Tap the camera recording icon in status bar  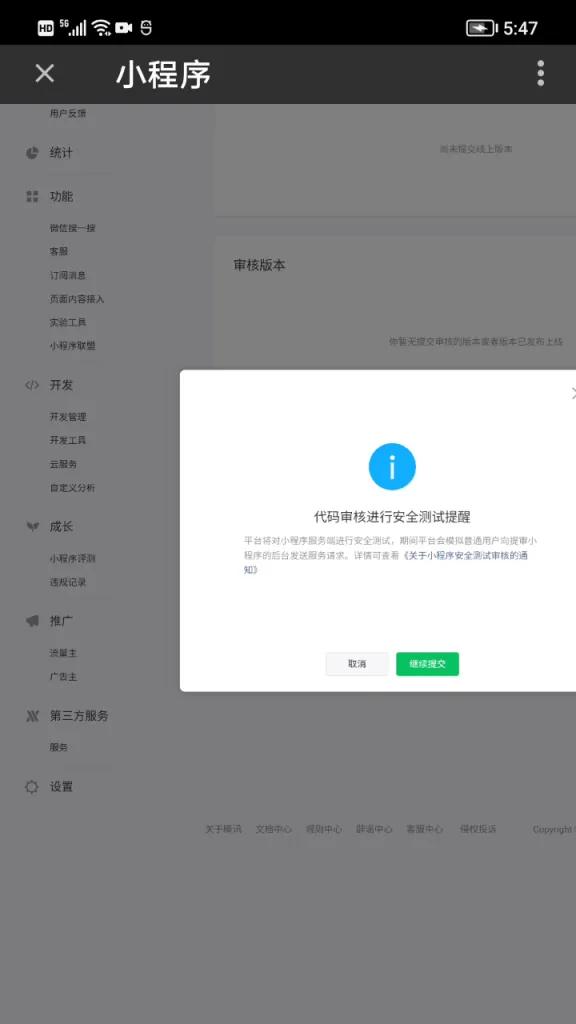(x=123, y=27)
